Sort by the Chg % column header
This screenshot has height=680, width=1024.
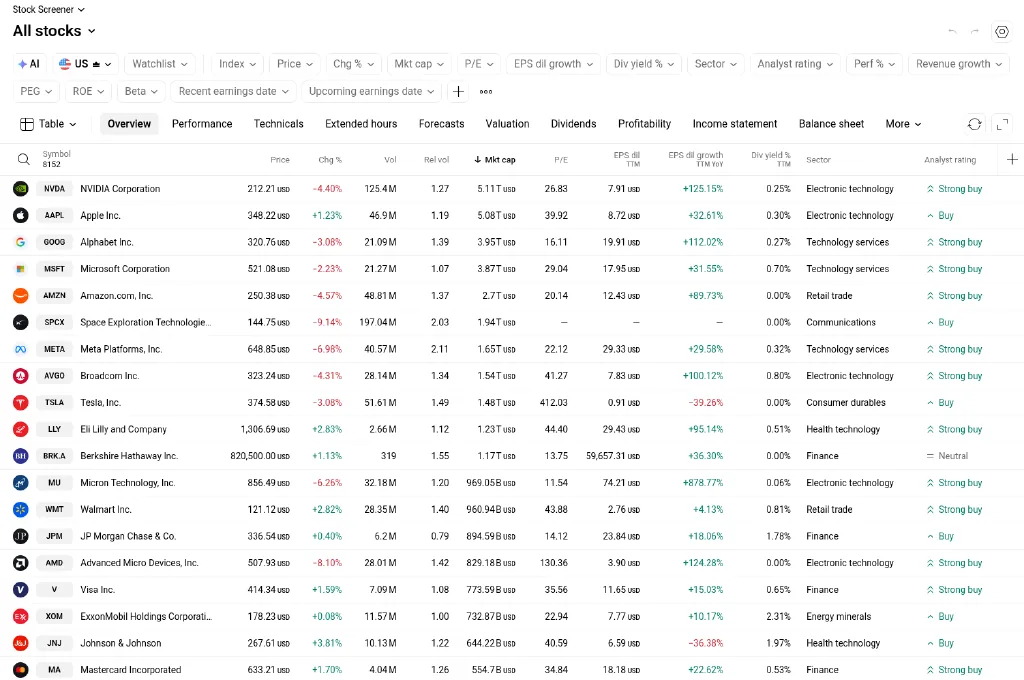coord(330,160)
